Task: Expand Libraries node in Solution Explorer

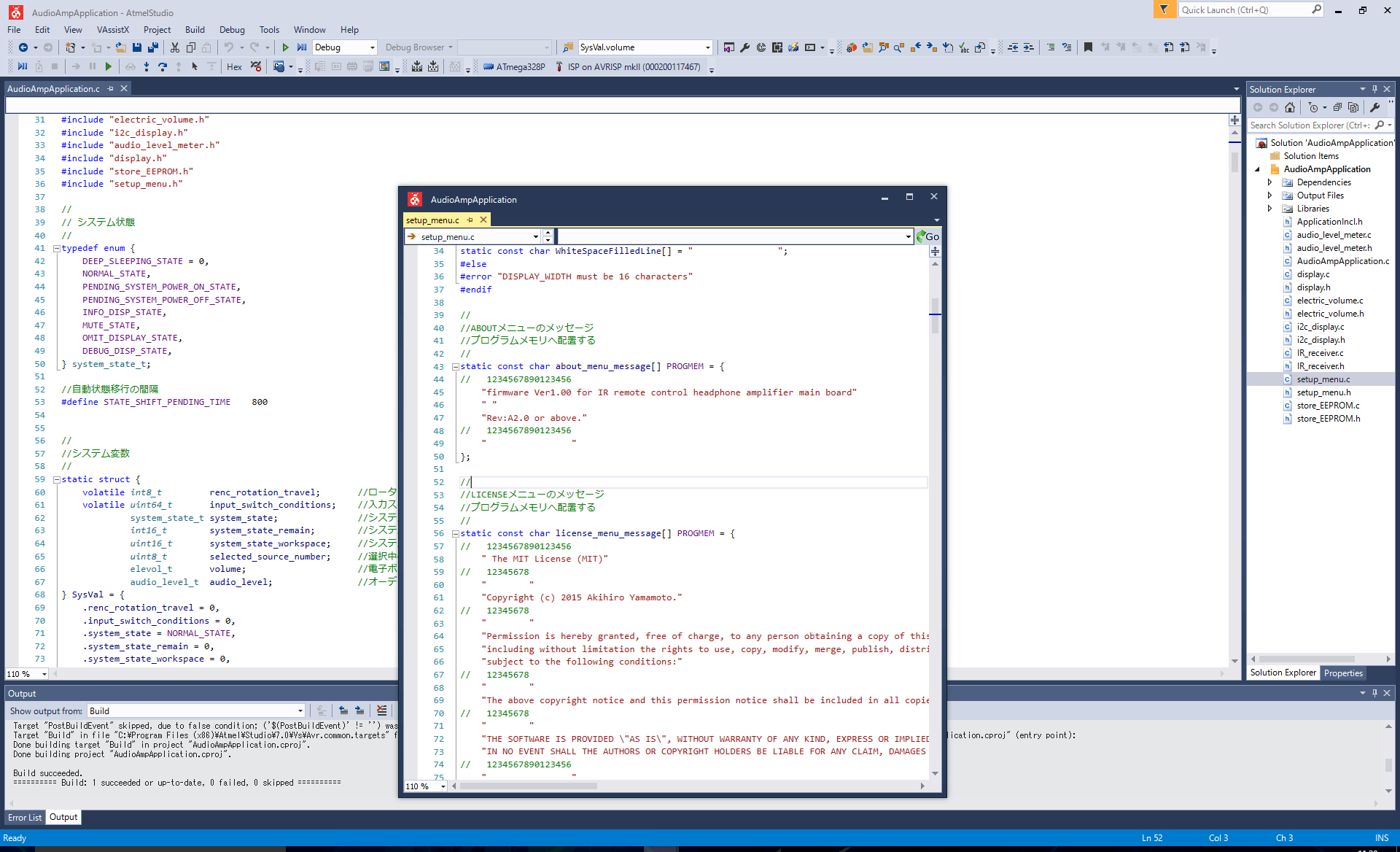Action: (1269, 209)
